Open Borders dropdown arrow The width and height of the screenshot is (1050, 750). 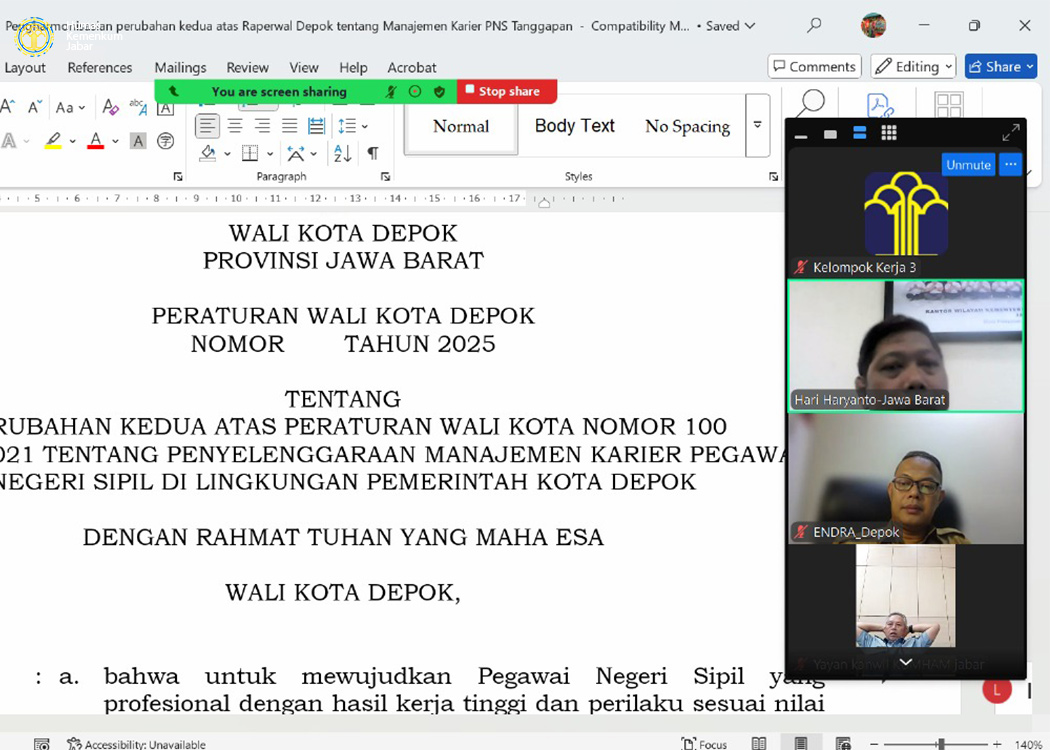click(x=270, y=154)
